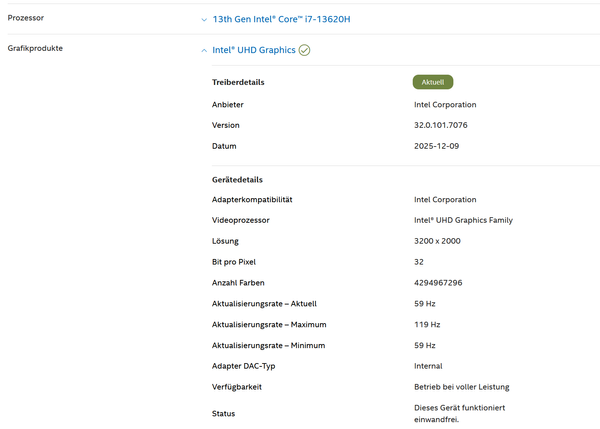Screen dimensions: 600x429
Task: Select the color count 4294967296 value
Action: [440, 283]
